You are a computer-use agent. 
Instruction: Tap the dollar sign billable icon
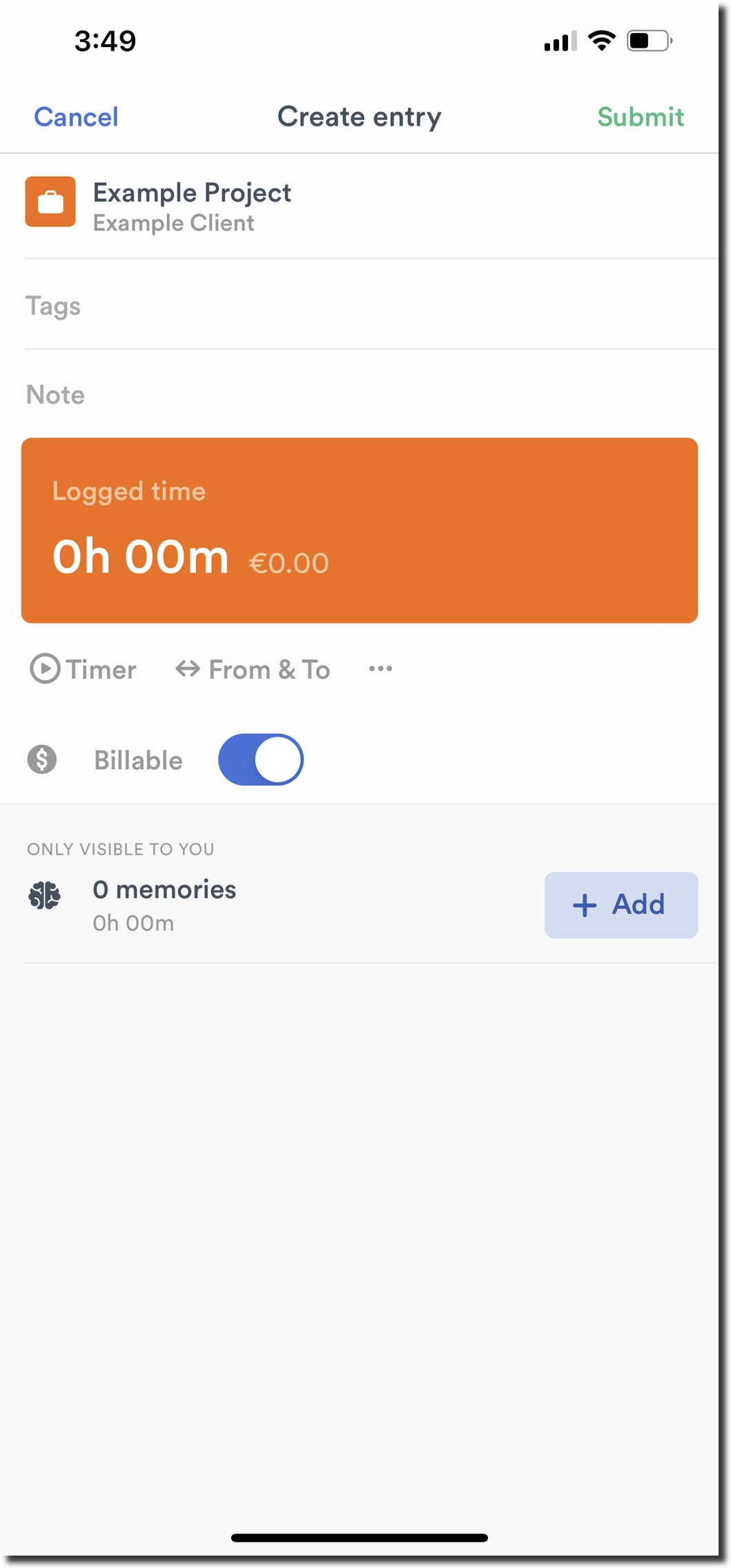42,759
